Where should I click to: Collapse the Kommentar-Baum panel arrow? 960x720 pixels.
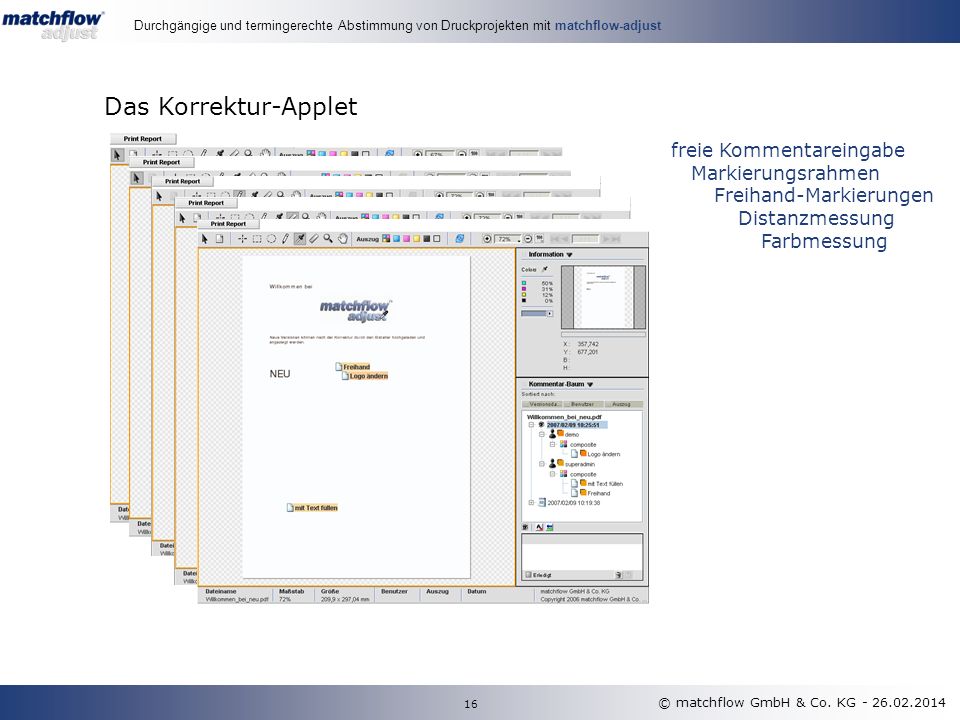tap(590, 384)
